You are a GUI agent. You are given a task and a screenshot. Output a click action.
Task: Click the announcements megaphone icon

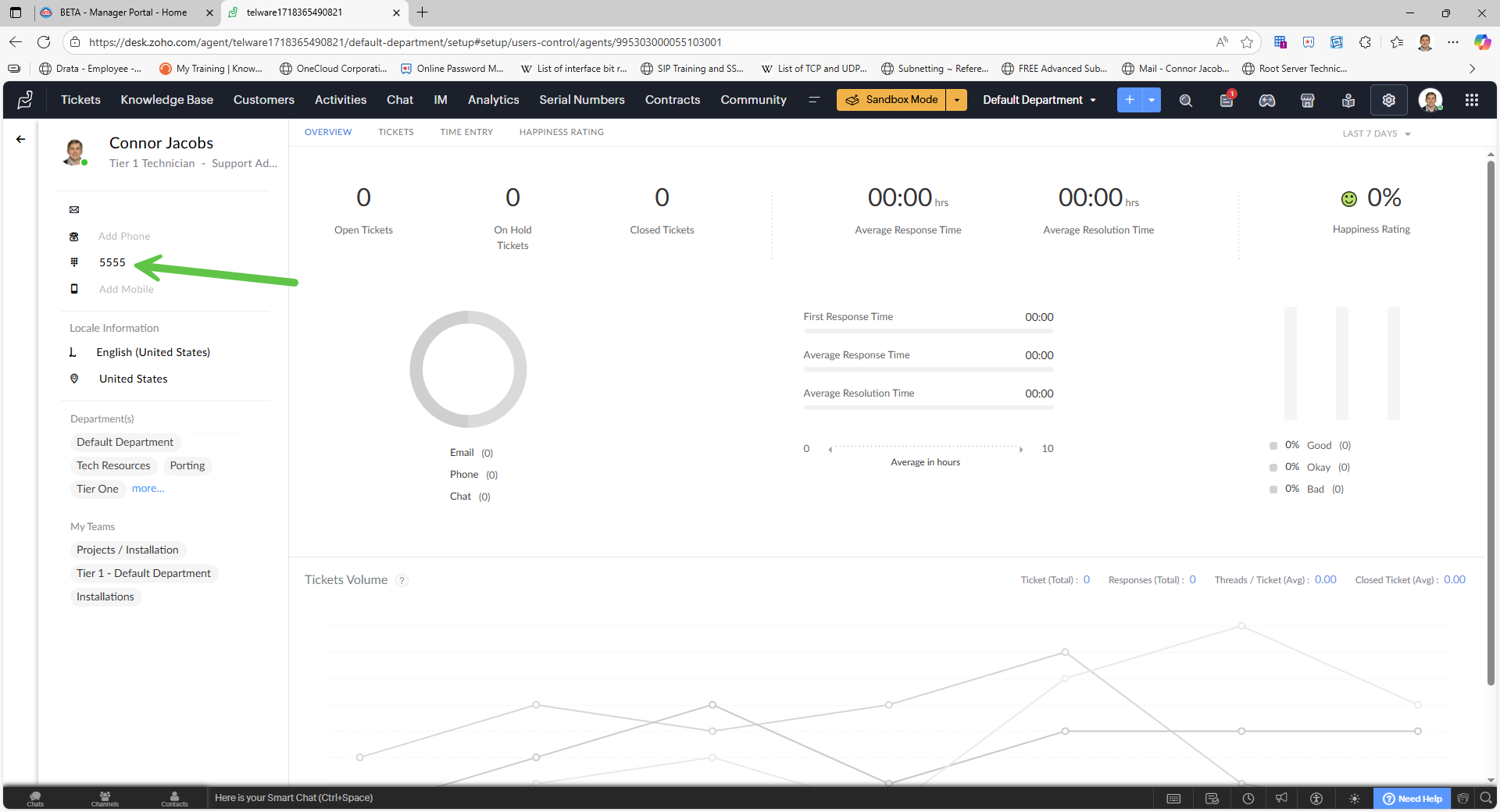1281,798
